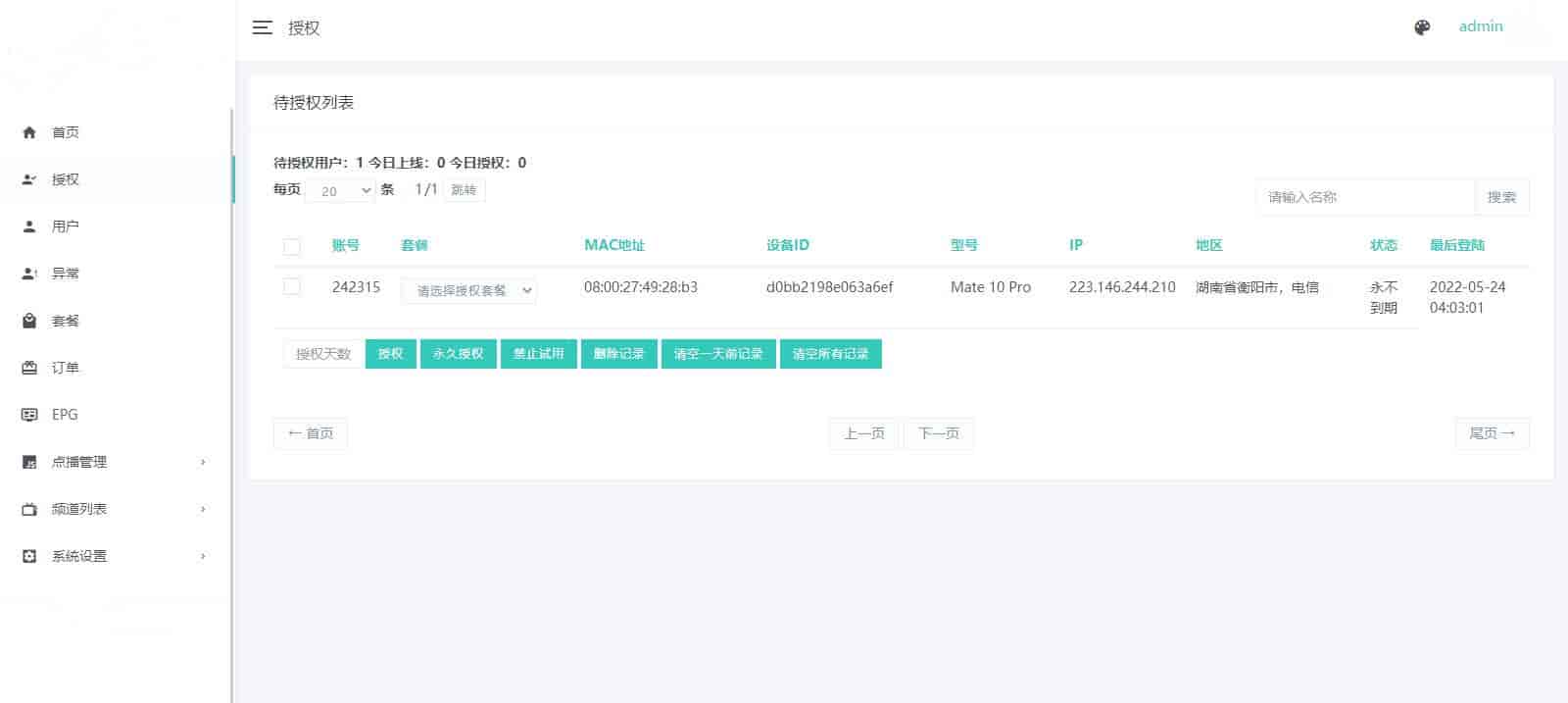Open the 请选择授权套餐 package dropdown

point(469,290)
